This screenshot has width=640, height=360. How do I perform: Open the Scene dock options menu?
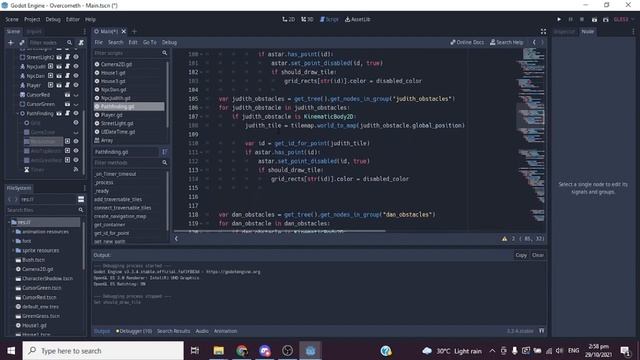[84, 31]
